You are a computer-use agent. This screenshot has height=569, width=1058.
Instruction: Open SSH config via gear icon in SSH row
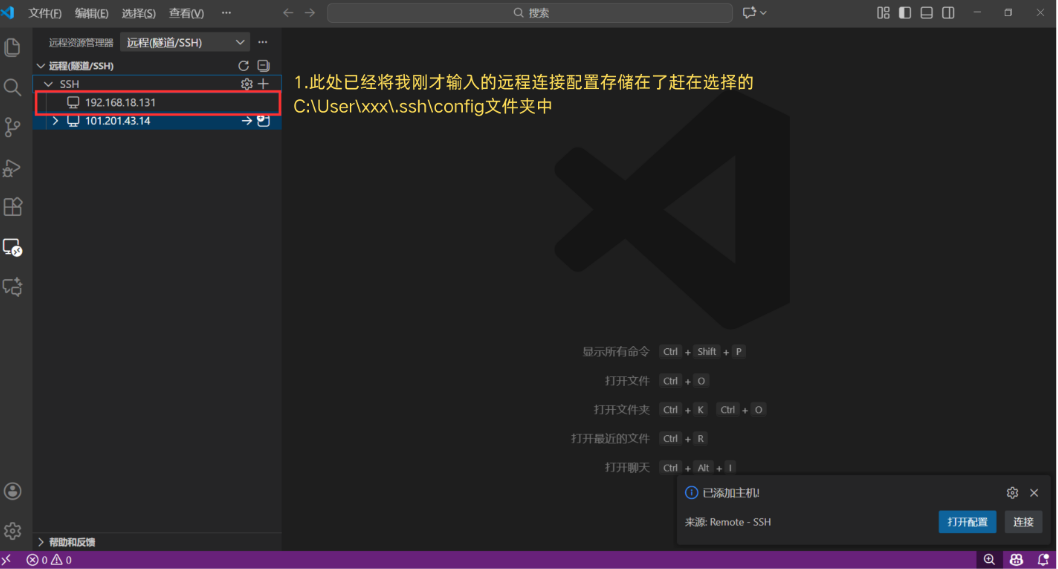tap(246, 84)
